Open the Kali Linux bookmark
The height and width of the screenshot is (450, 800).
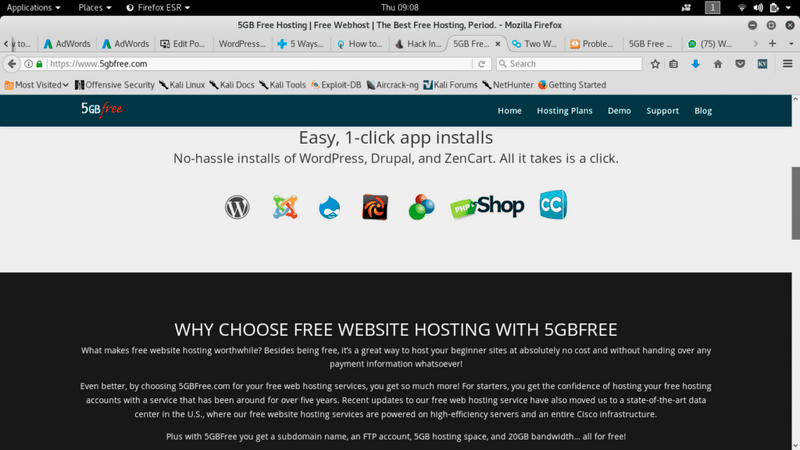pyautogui.click(x=182, y=85)
